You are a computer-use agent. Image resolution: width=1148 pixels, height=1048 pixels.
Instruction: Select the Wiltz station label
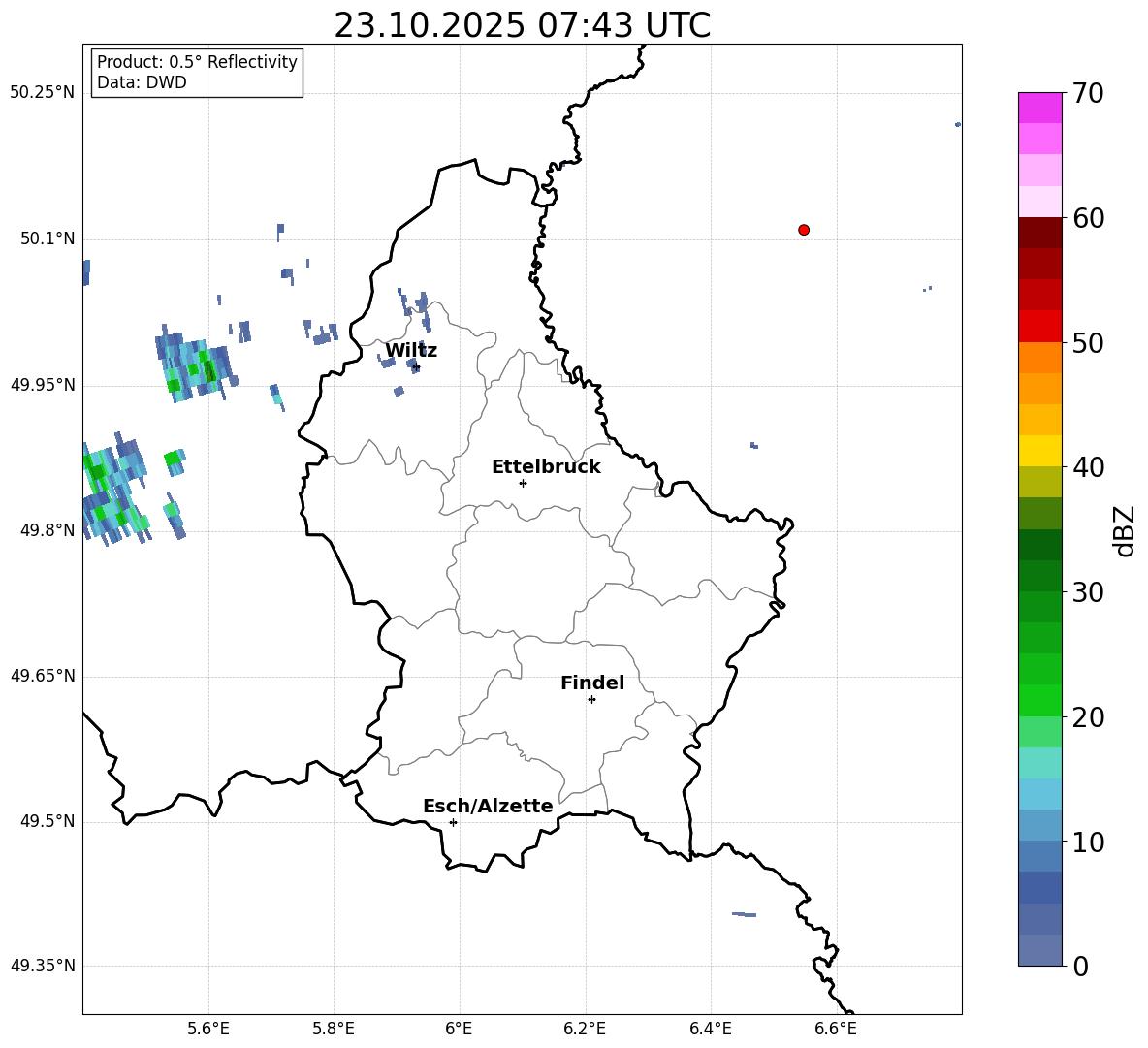[411, 351]
